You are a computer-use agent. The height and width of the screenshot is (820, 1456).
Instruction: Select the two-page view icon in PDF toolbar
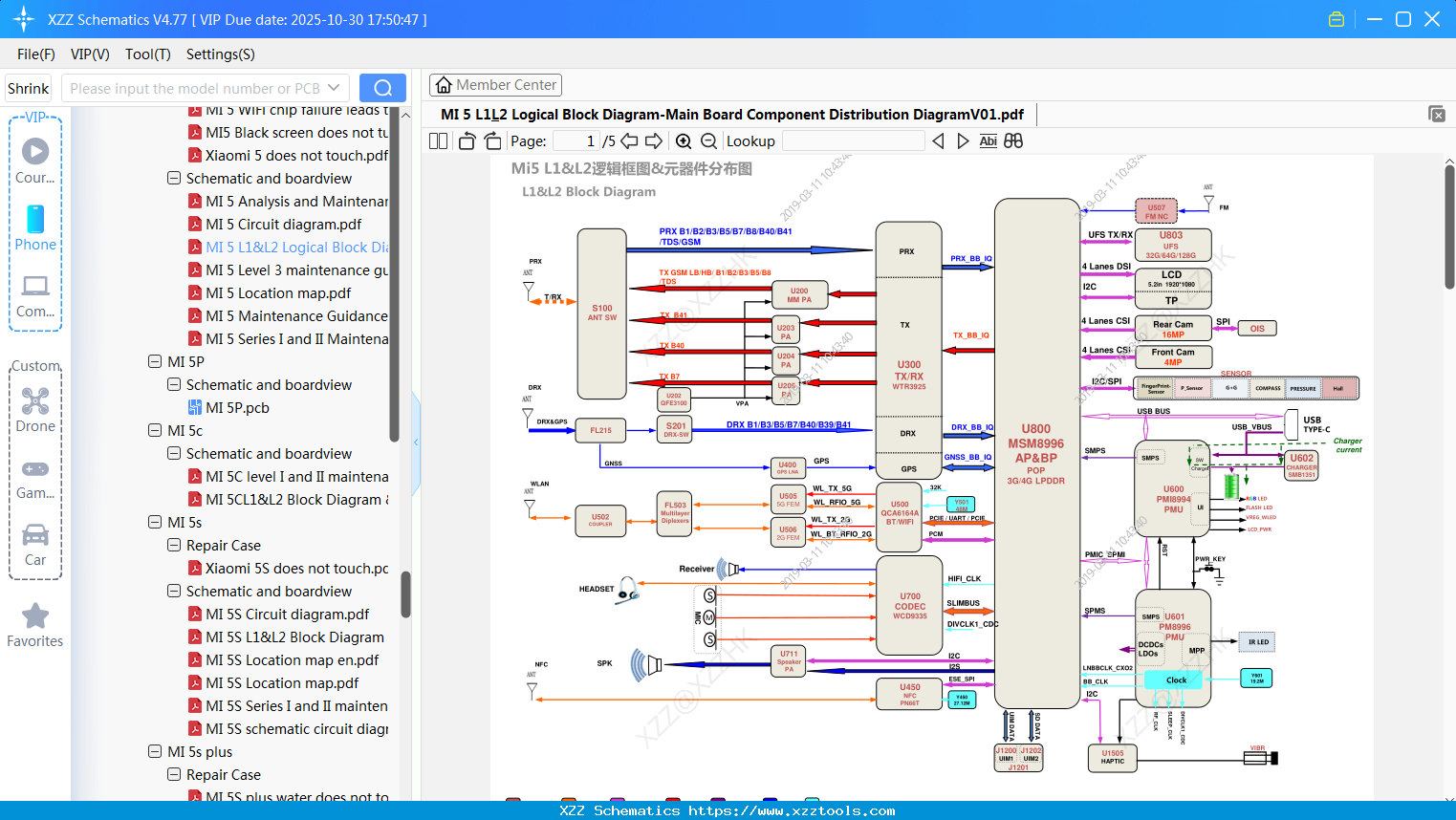[436, 140]
